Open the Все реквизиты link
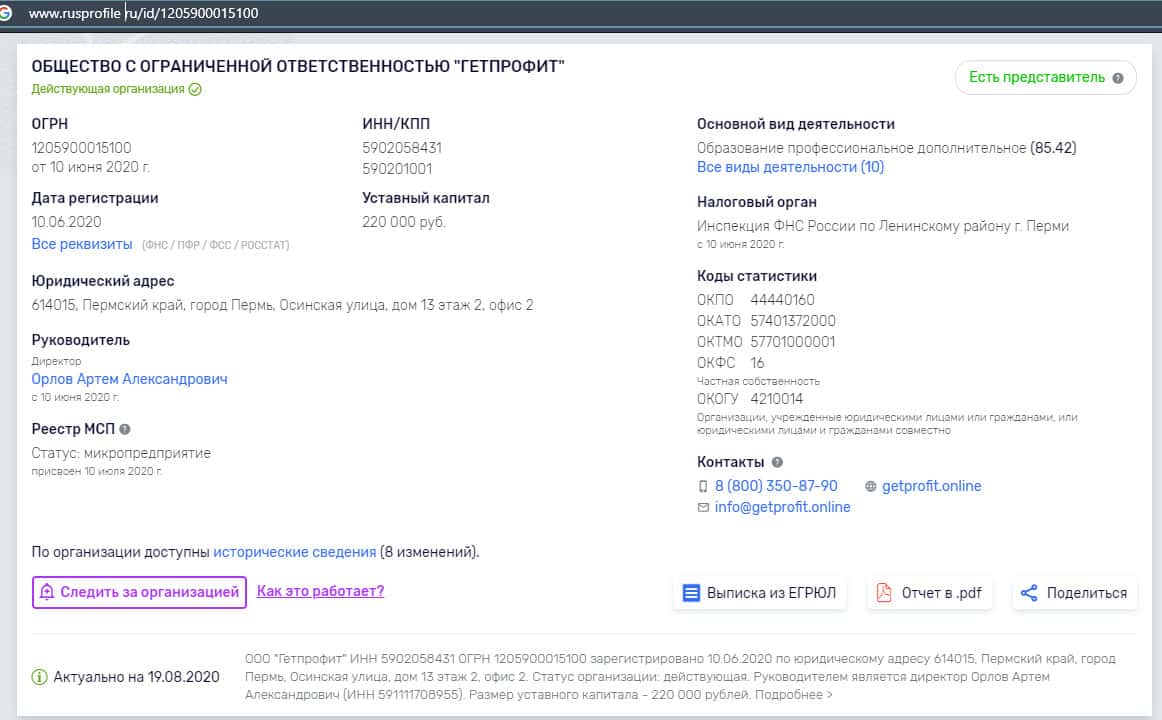Screen dimensions: 1162x720 [x=82, y=244]
